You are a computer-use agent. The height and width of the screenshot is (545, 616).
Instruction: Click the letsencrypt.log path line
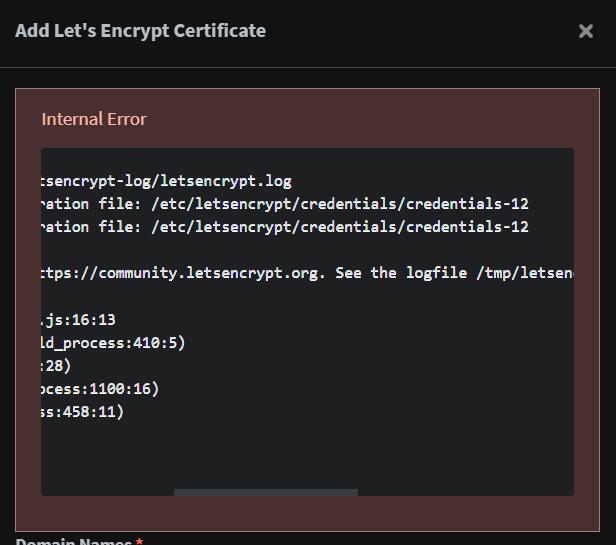[167, 181]
